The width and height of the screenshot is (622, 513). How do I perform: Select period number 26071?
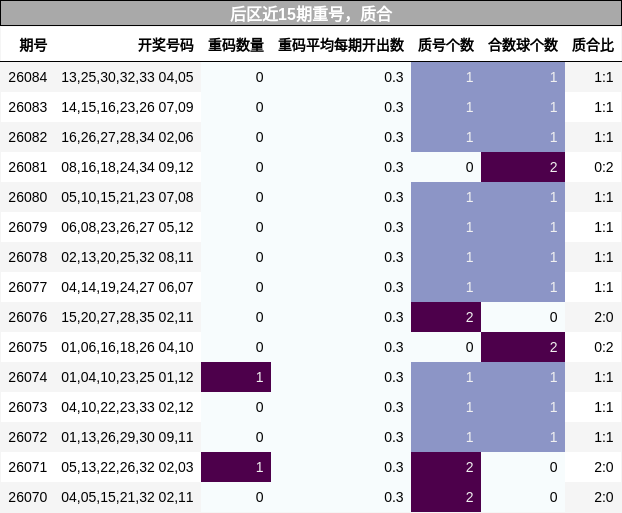[28, 467]
